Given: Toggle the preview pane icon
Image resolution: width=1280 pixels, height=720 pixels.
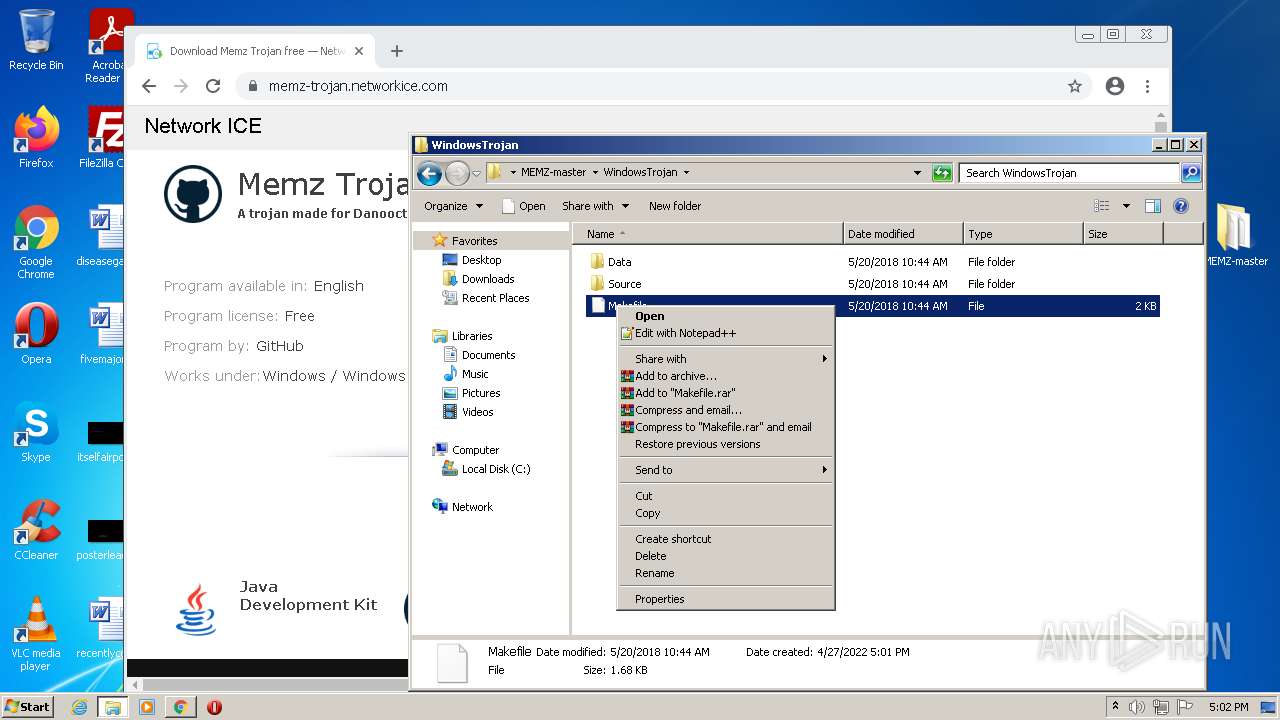Looking at the screenshot, I should click(x=1153, y=206).
